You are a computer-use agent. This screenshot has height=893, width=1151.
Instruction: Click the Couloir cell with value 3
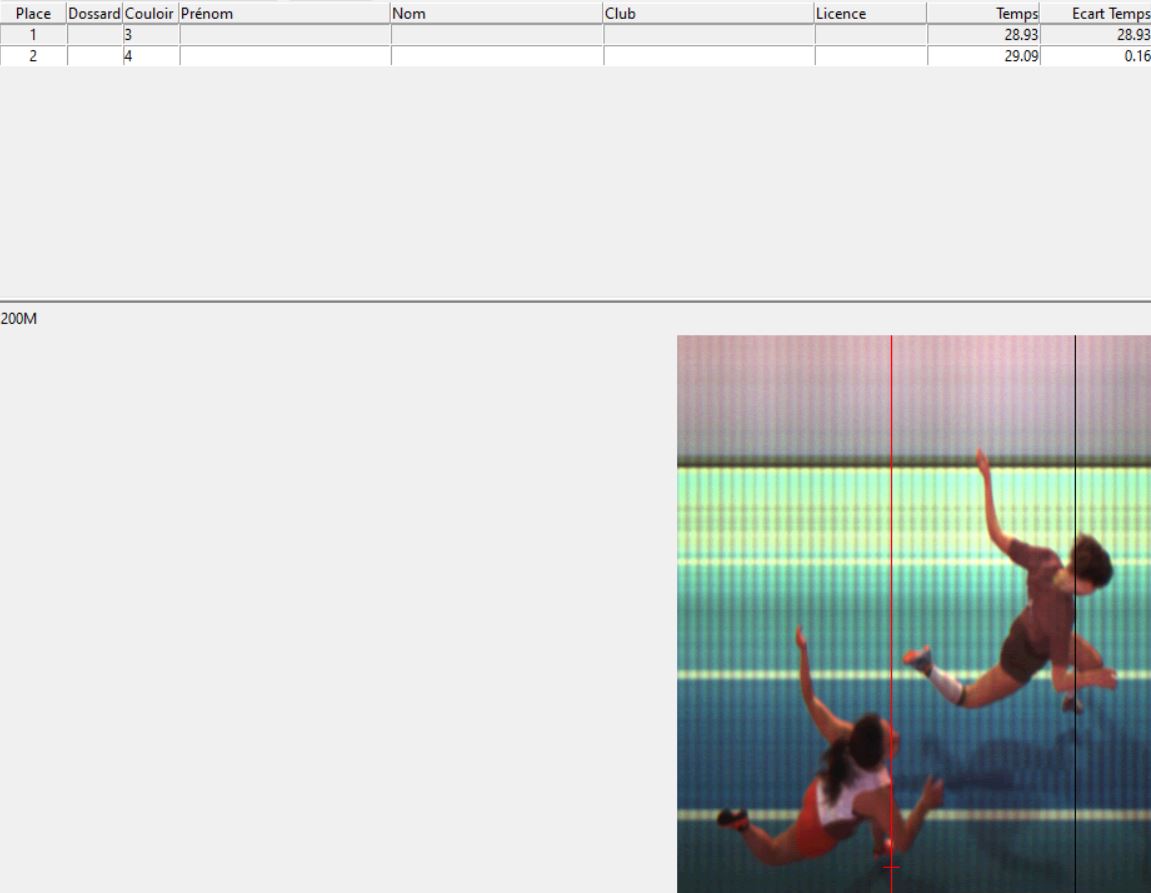click(151, 34)
